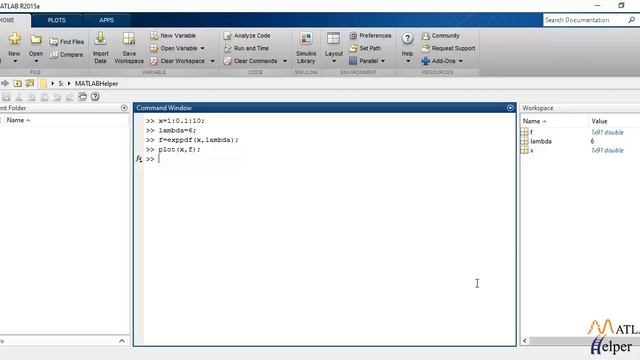Click Analyze Code
The image size is (640, 360).
[x=247, y=36]
